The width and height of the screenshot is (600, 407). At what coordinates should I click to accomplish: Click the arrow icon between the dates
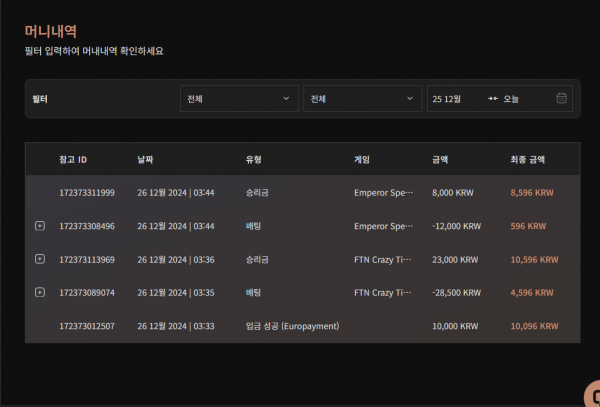pyautogui.click(x=493, y=99)
